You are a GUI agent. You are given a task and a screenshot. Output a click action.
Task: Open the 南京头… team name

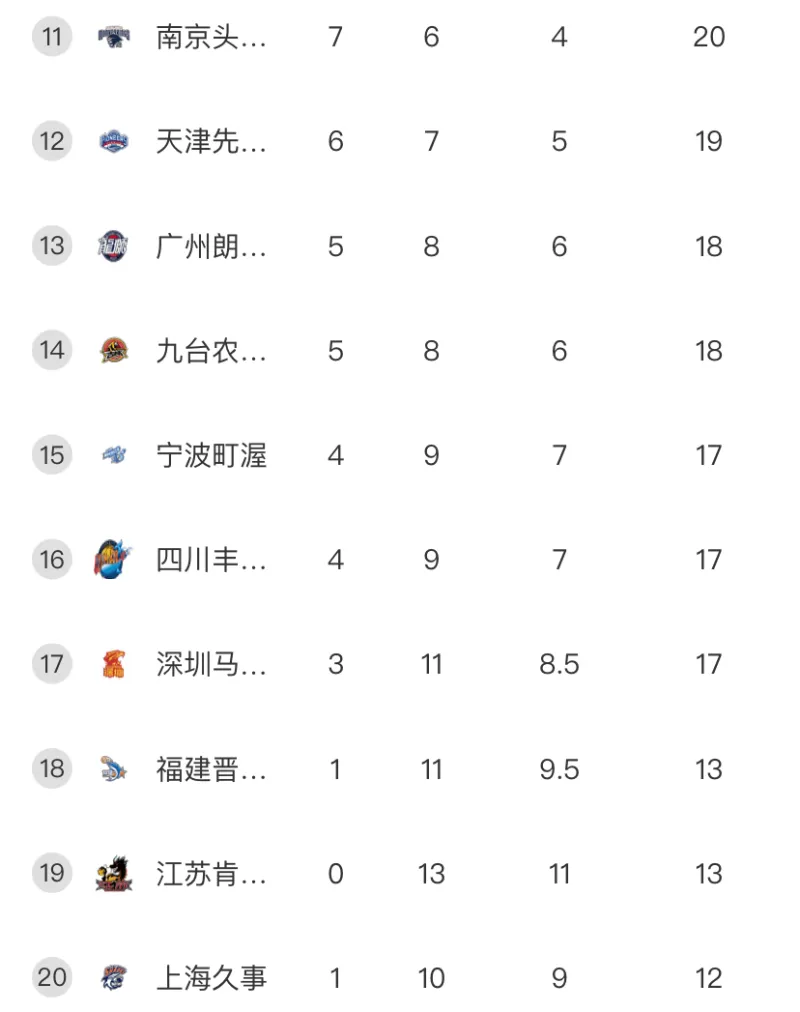[x=211, y=37]
